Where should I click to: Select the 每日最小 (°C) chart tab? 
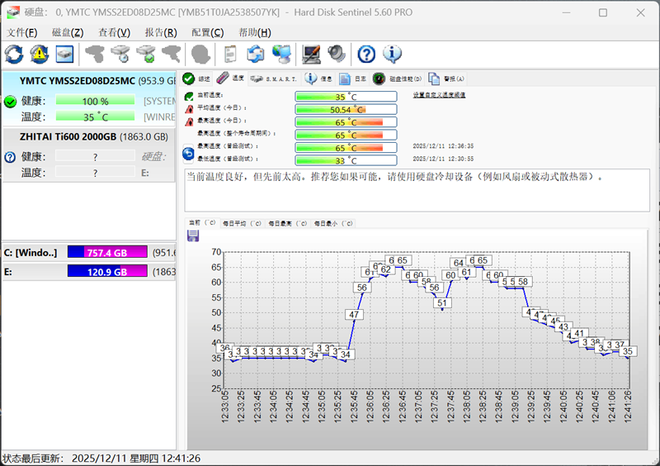point(331,223)
